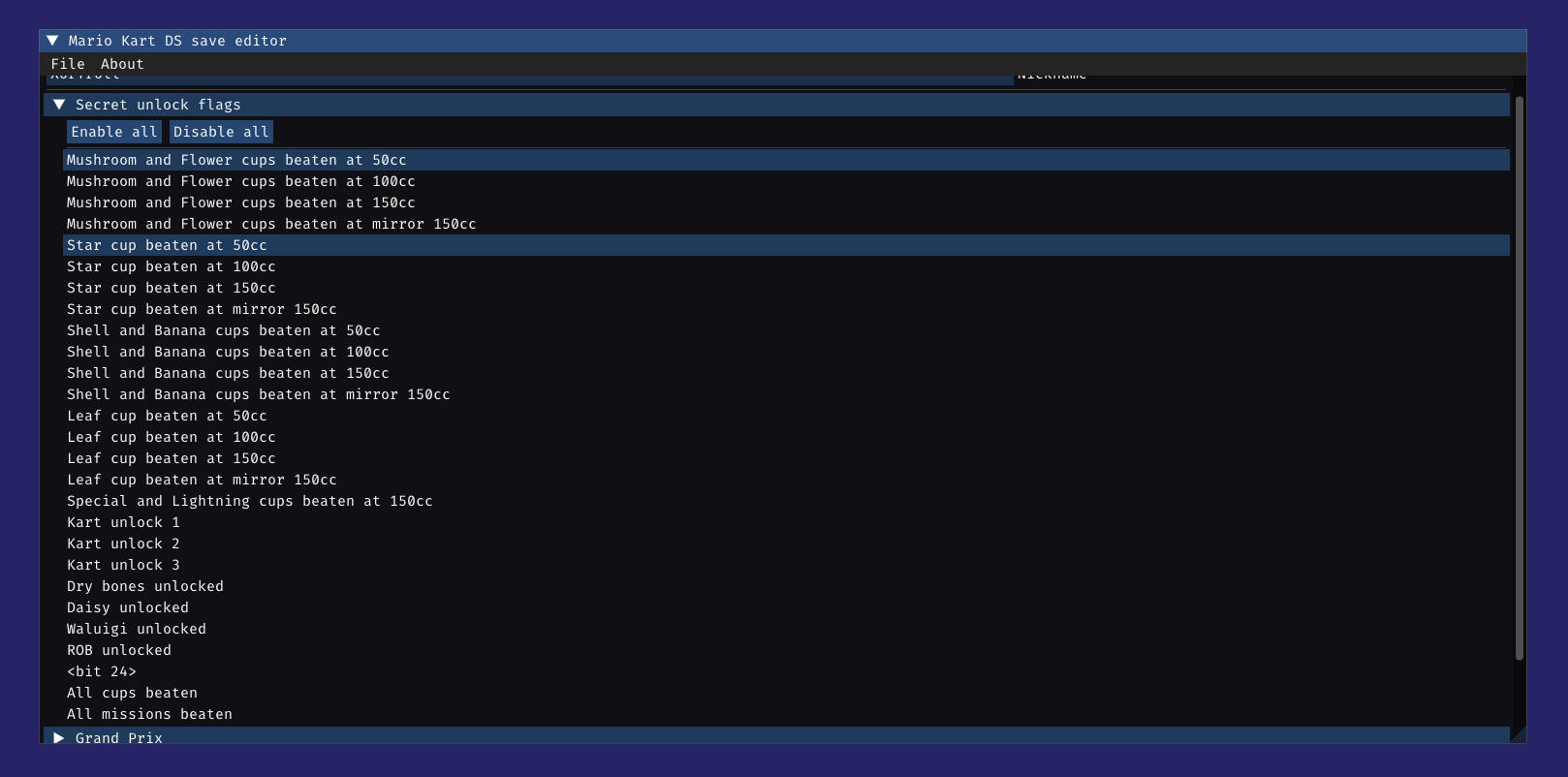Viewport: 1568px width, 777px height.
Task: Enable Dry bones unlocked flag
Action: tap(786, 586)
